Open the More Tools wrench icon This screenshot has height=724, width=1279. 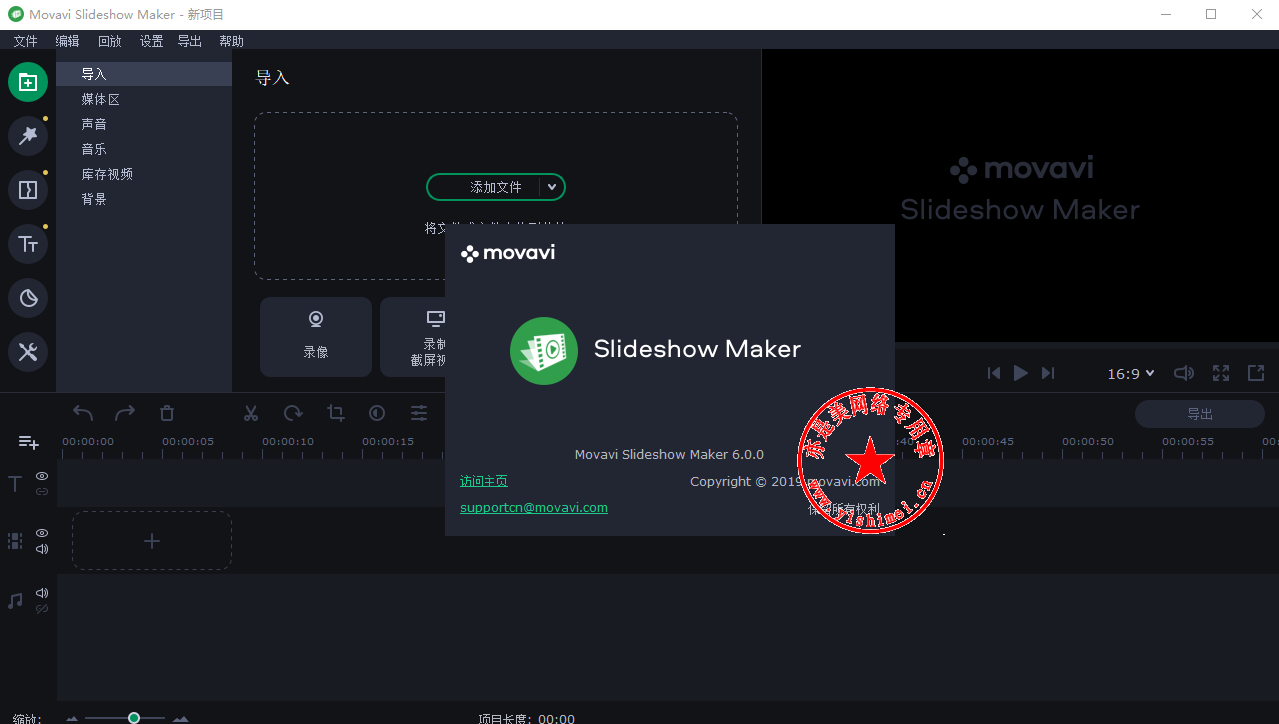click(28, 352)
